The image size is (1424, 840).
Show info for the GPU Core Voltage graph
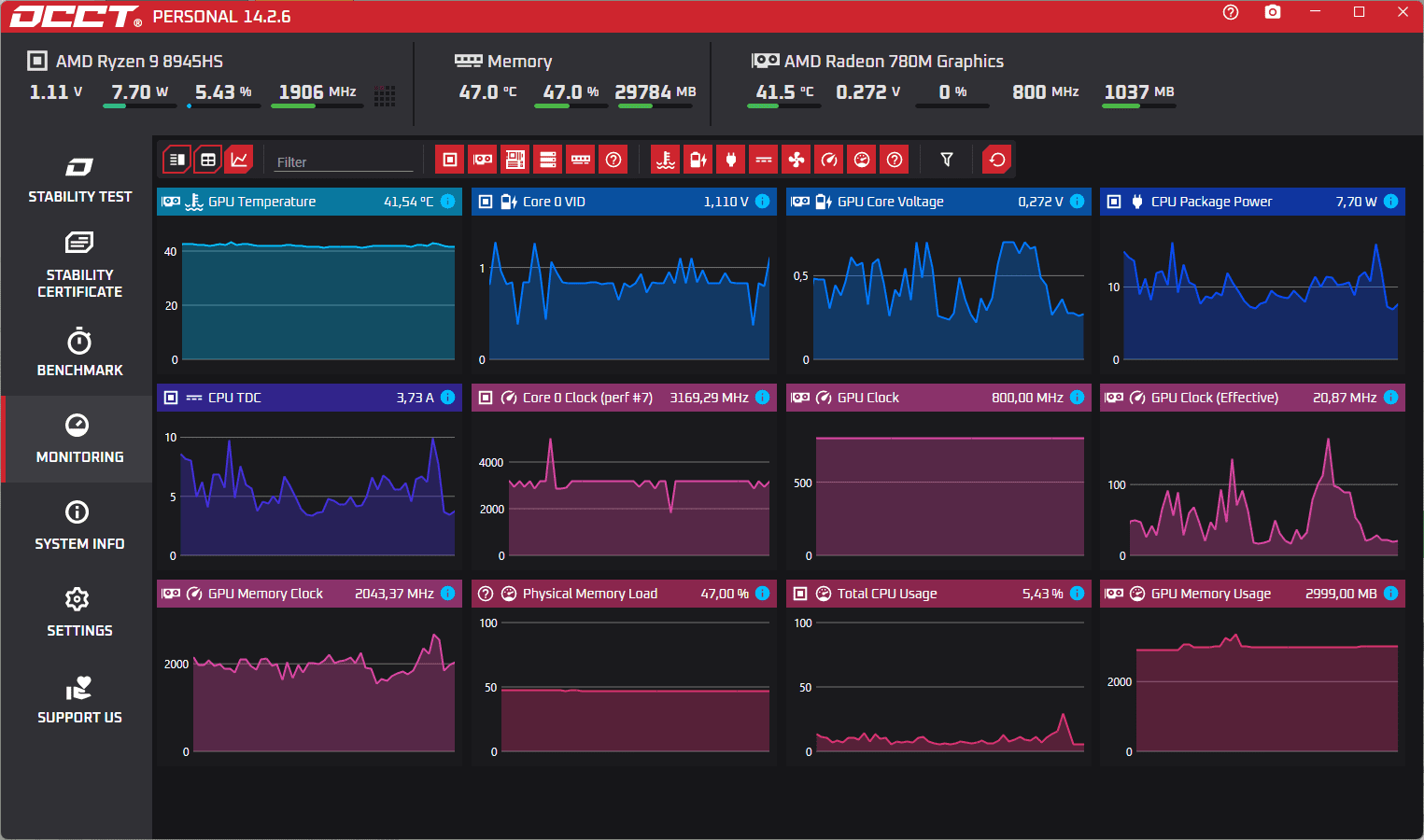pyautogui.click(x=1078, y=202)
